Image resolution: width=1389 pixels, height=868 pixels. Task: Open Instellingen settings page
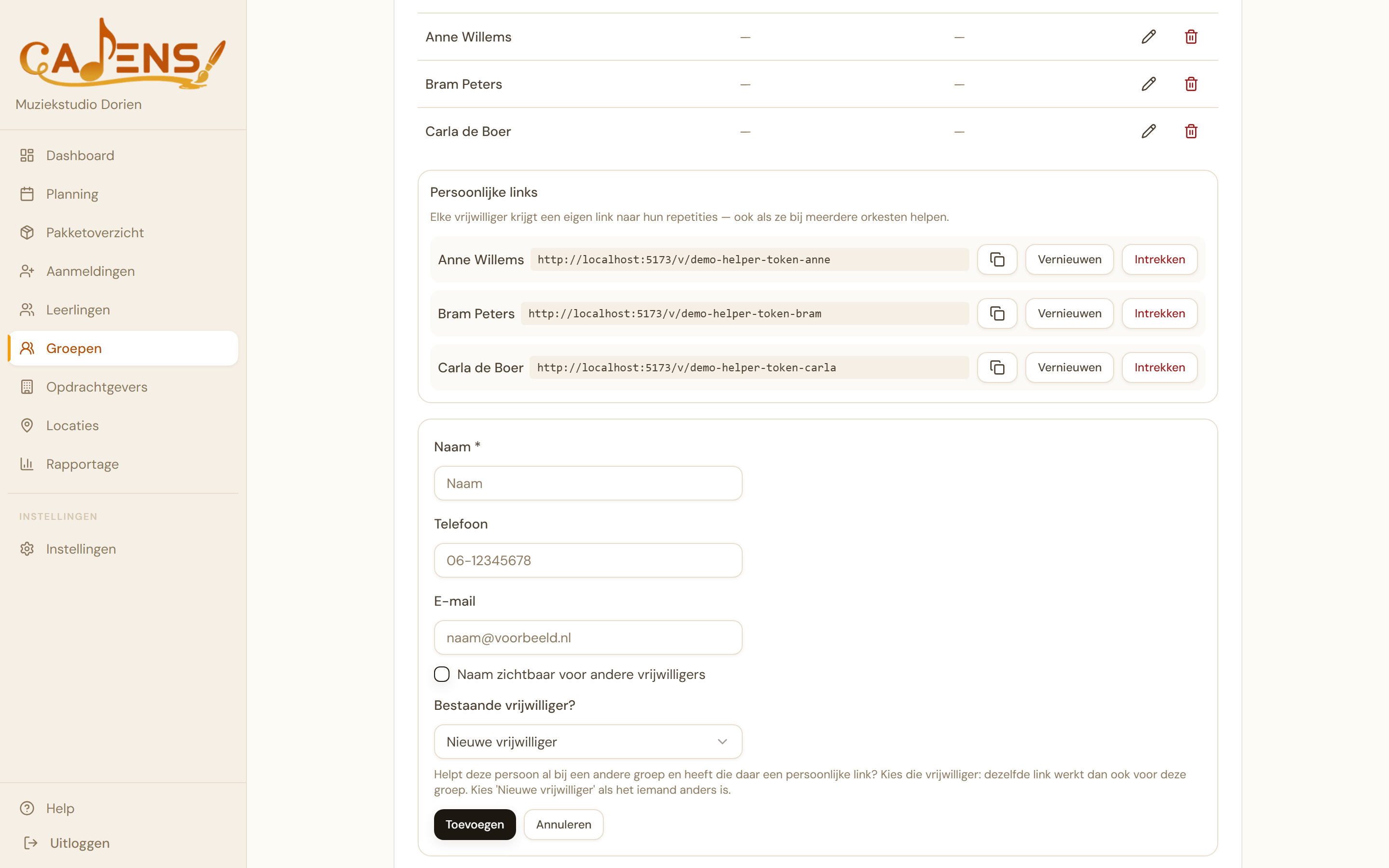pos(123,549)
